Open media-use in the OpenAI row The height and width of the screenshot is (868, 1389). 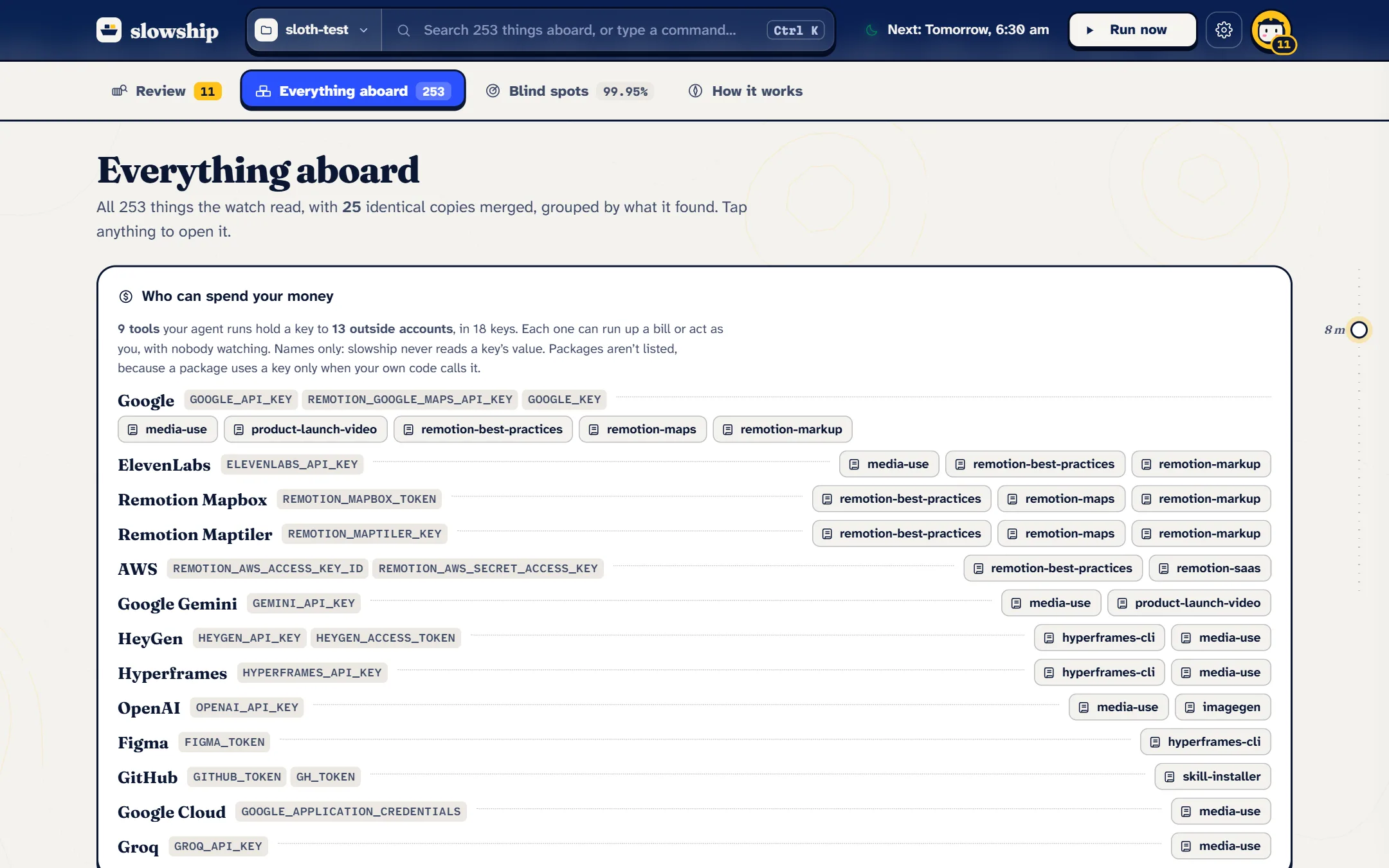click(x=1118, y=707)
